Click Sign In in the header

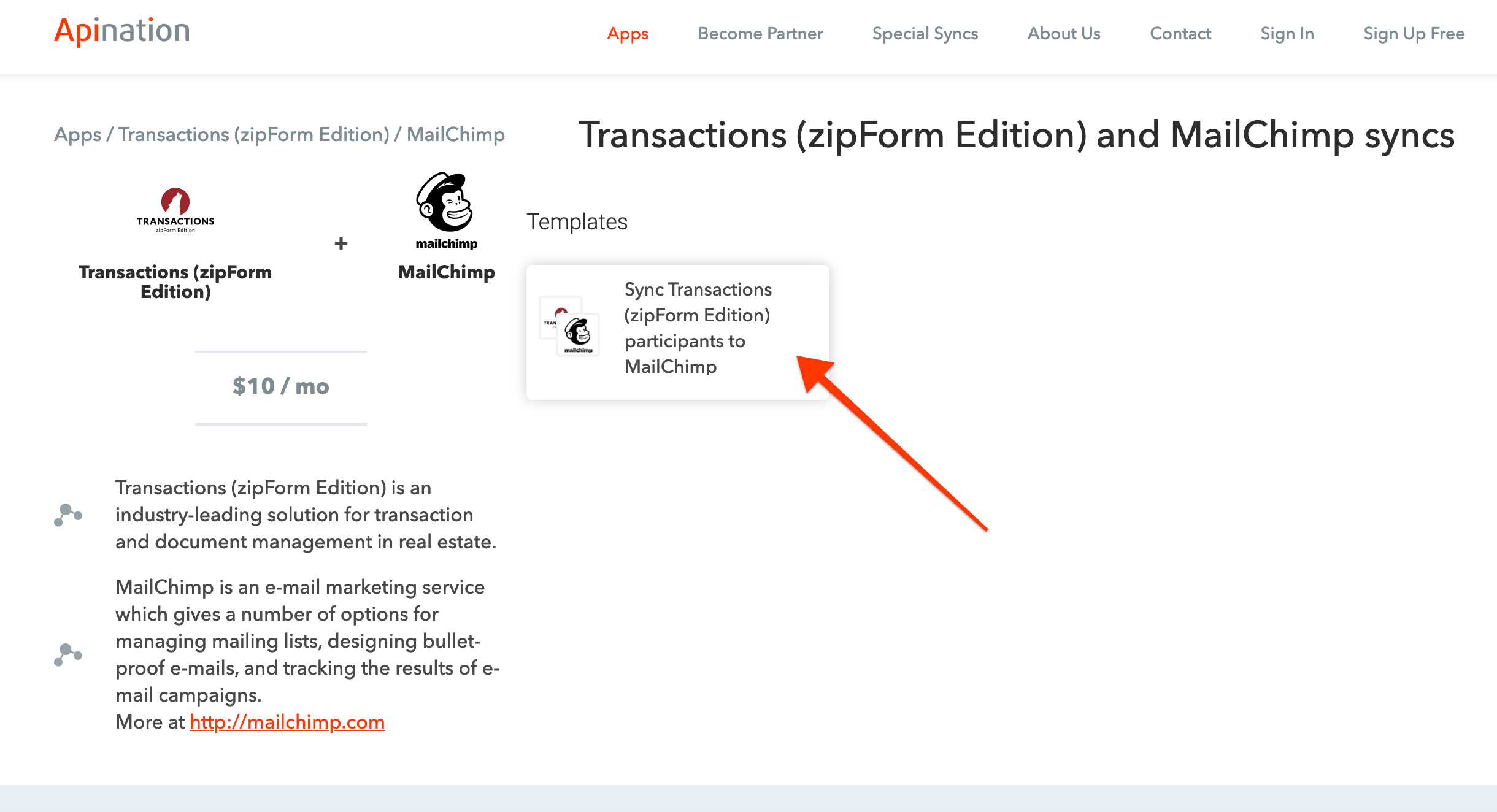[x=1287, y=34]
